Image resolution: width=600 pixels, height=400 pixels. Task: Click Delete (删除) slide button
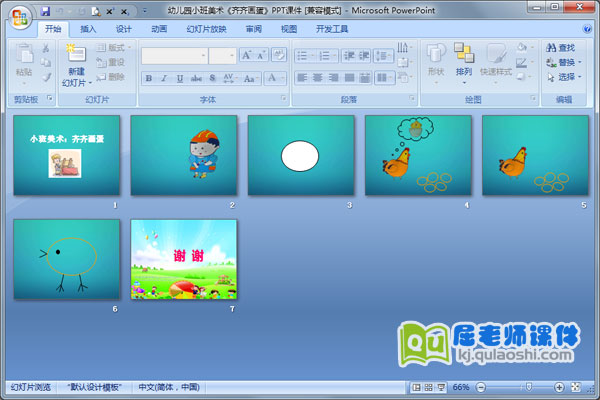pyautogui.click(x=110, y=77)
